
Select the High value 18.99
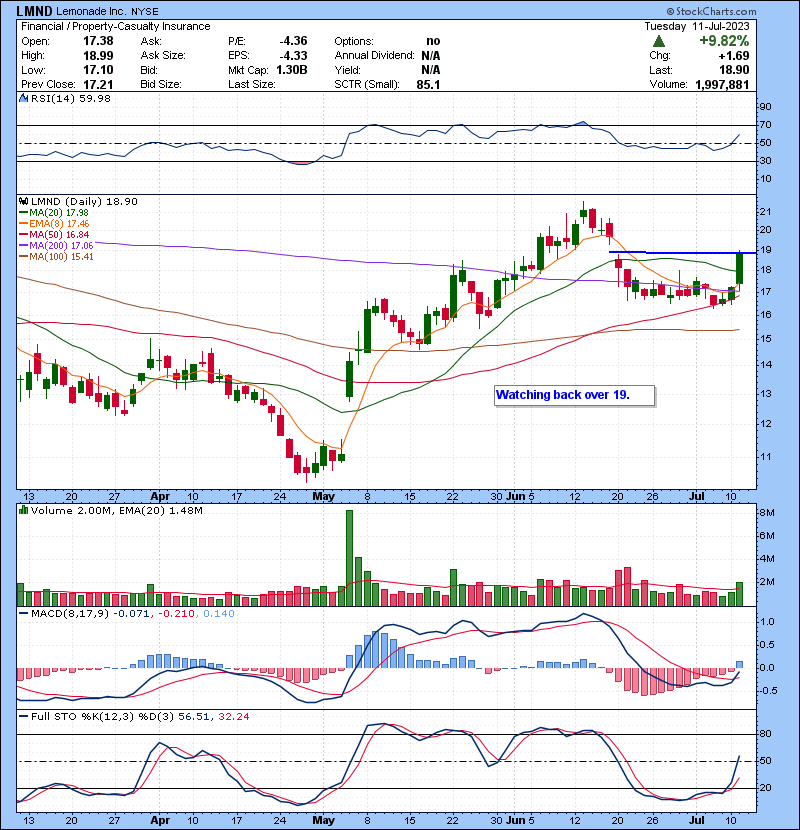click(x=98, y=56)
